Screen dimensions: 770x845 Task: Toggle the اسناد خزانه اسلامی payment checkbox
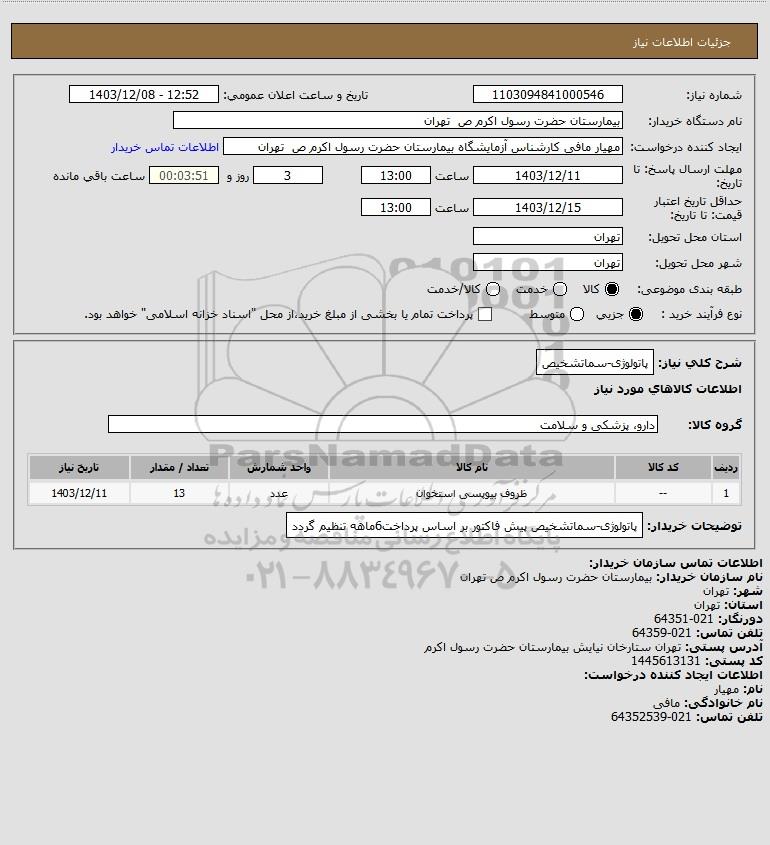[x=485, y=314]
